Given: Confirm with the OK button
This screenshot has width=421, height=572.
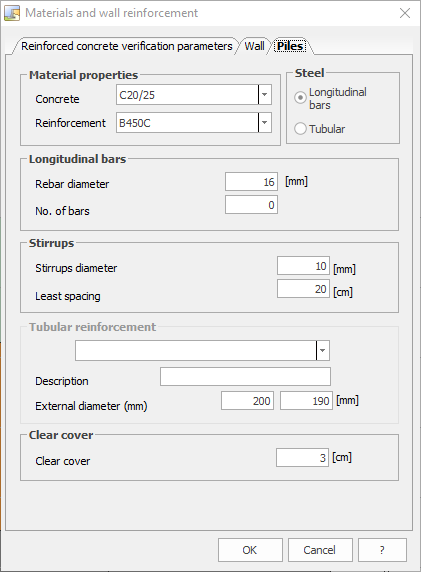Looking at the screenshot, I should 250,550.
